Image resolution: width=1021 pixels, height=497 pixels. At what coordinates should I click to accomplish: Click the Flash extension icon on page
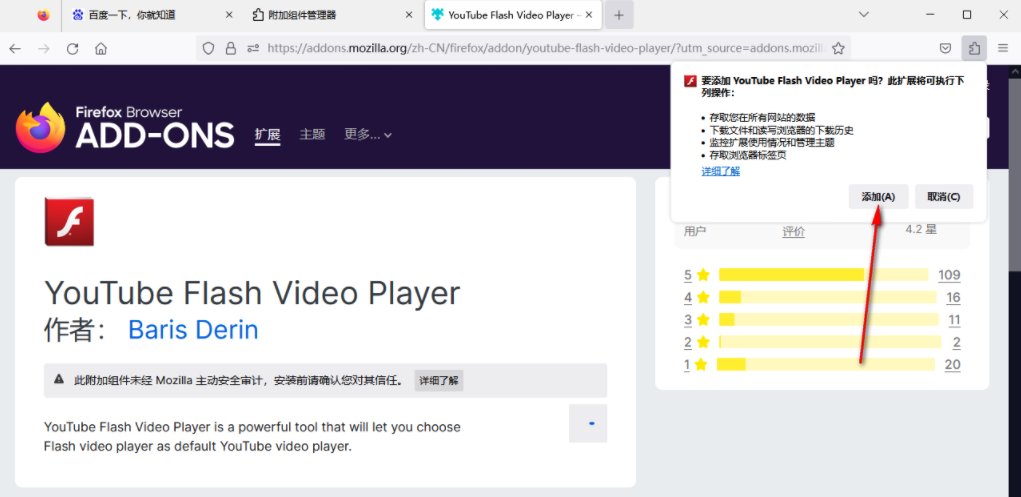[70, 222]
